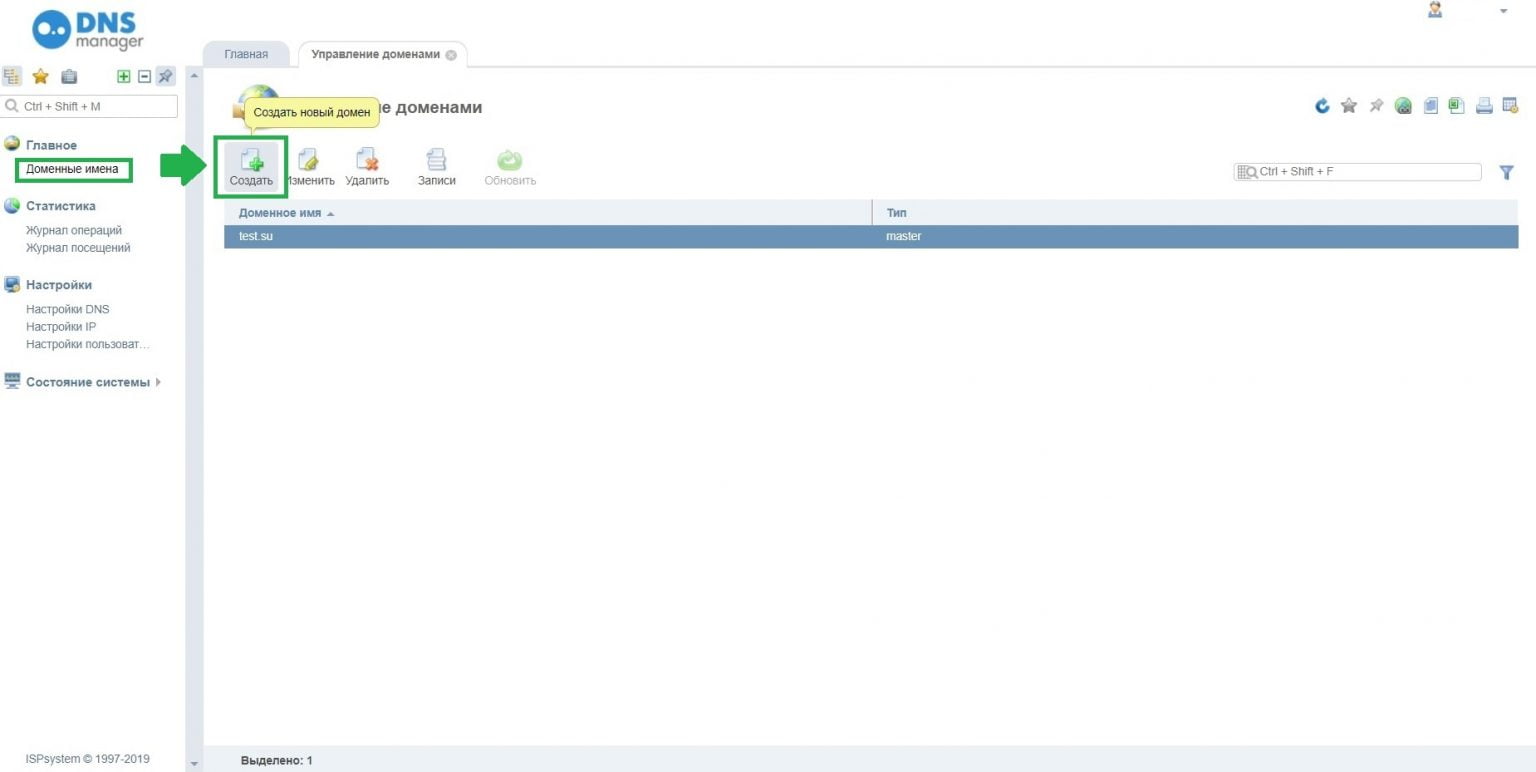Image resolution: width=1536 pixels, height=772 pixels.
Task: Toggle the sidebar pin icon
Action: (x=165, y=76)
